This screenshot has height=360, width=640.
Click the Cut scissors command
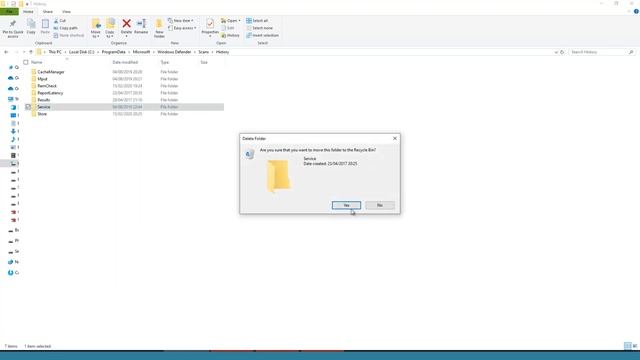(60, 20)
